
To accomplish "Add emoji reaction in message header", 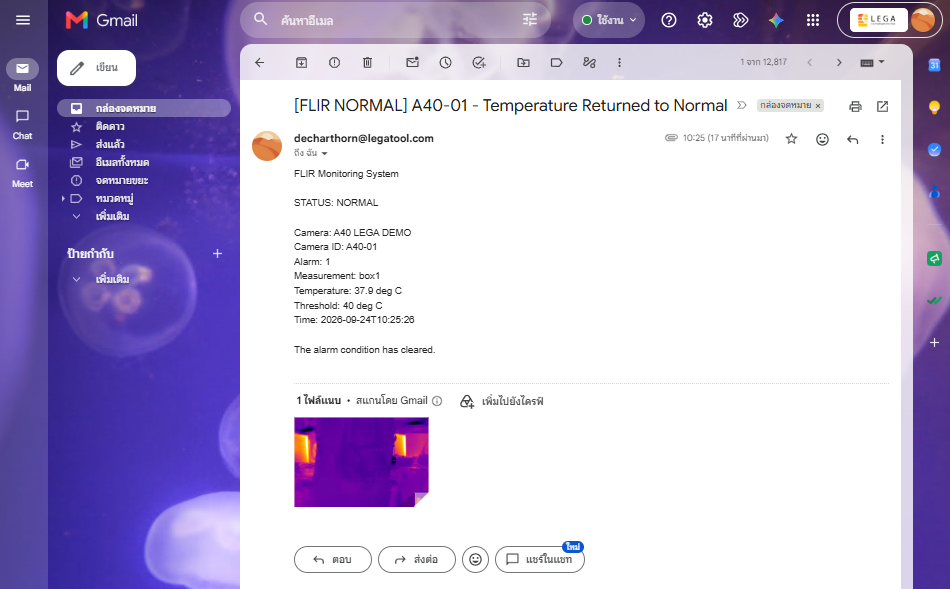I will (822, 139).
